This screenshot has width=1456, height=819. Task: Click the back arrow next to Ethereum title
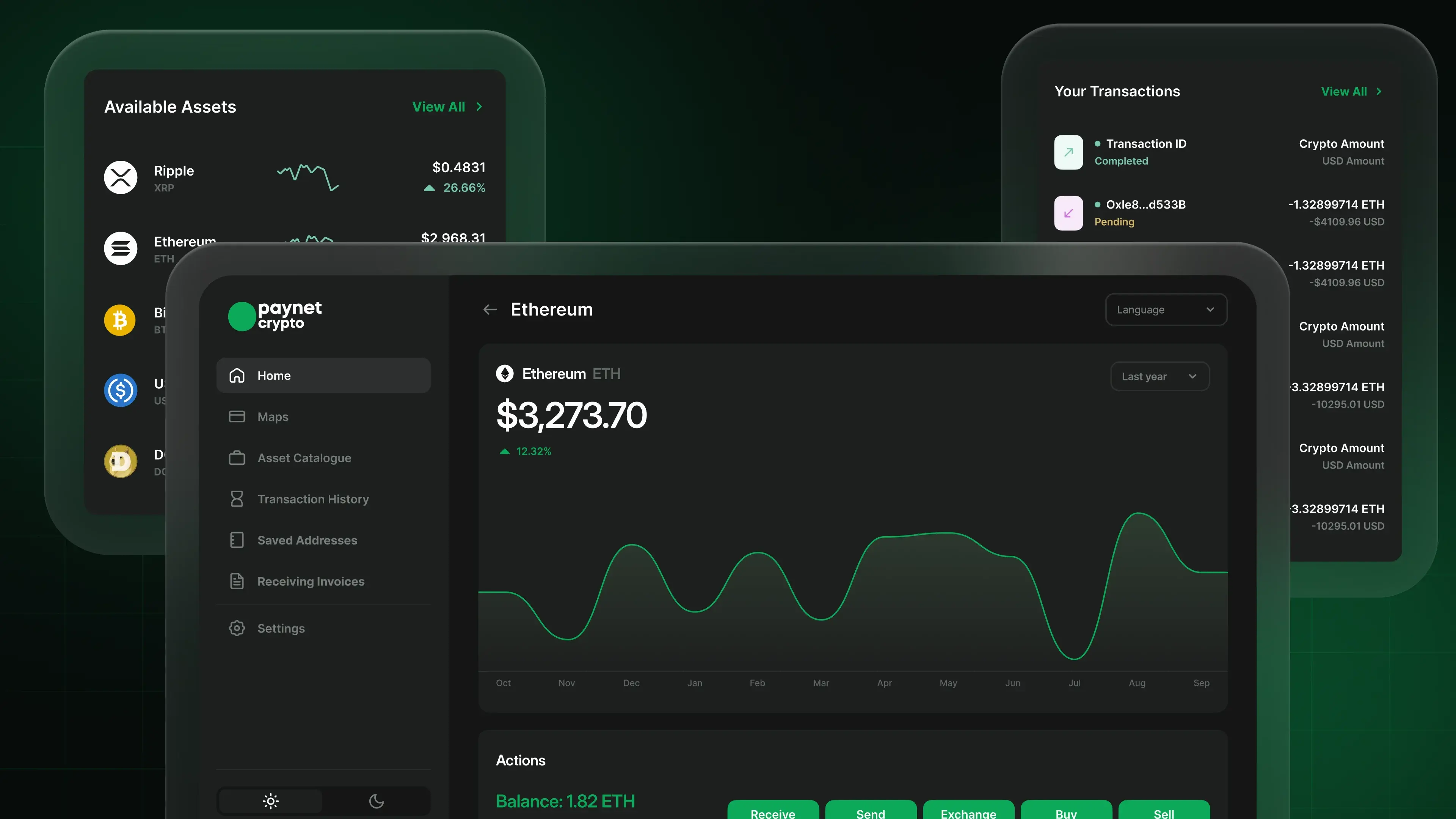490,310
